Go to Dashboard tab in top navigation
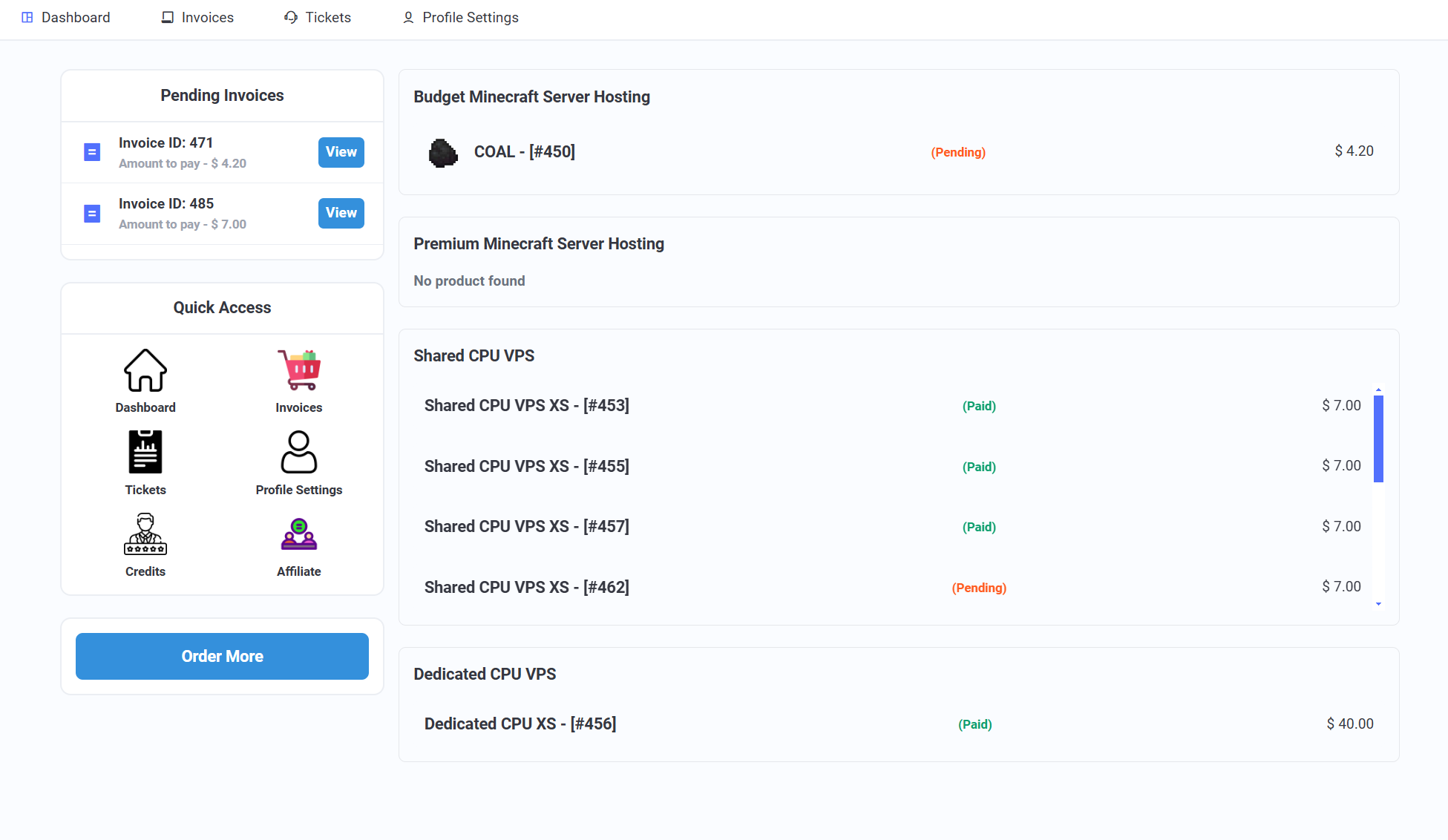This screenshot has width=1448, height=840. point(66,17)
